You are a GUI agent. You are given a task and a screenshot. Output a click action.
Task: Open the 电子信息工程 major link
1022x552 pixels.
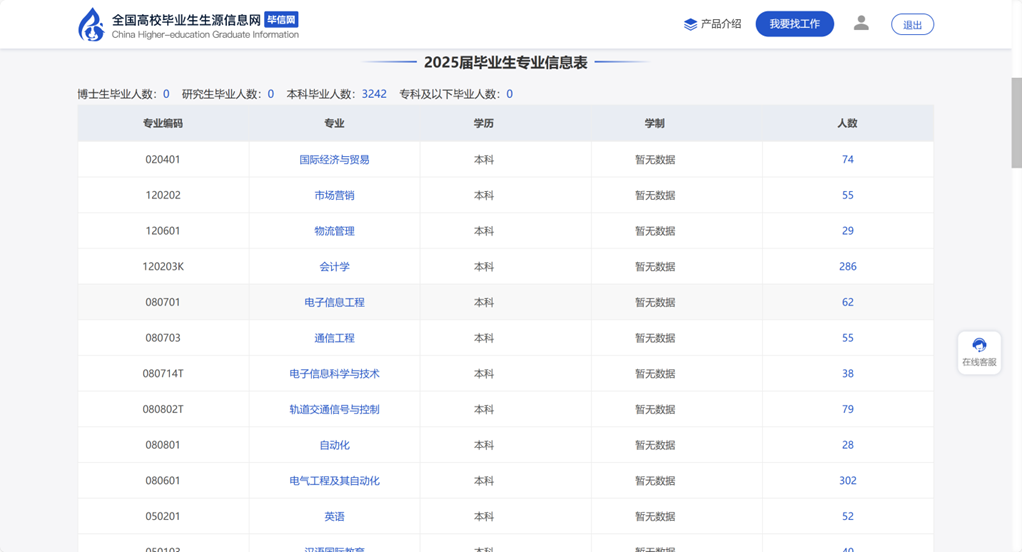334,302
